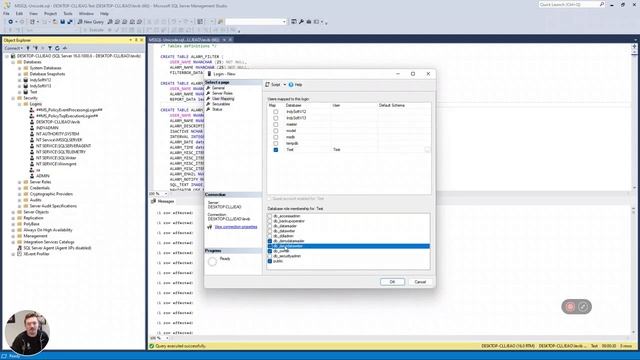Open the Window menu
The image size is (640, 360).
click(x=86, y=13)
